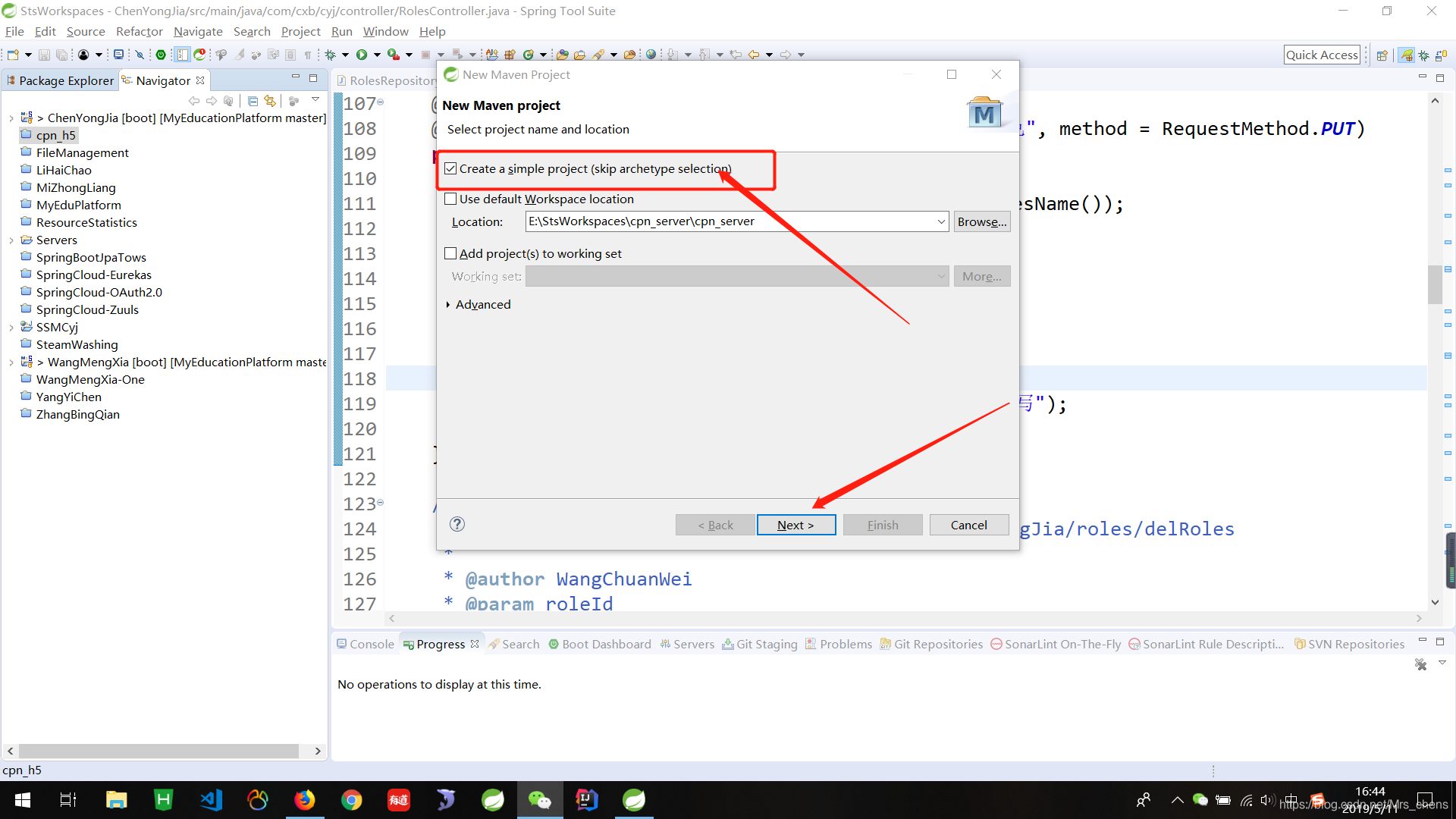Open the Debug button dropdown arrow
The width and height of the screenshot is (1456, 819).
click(345, 55)
